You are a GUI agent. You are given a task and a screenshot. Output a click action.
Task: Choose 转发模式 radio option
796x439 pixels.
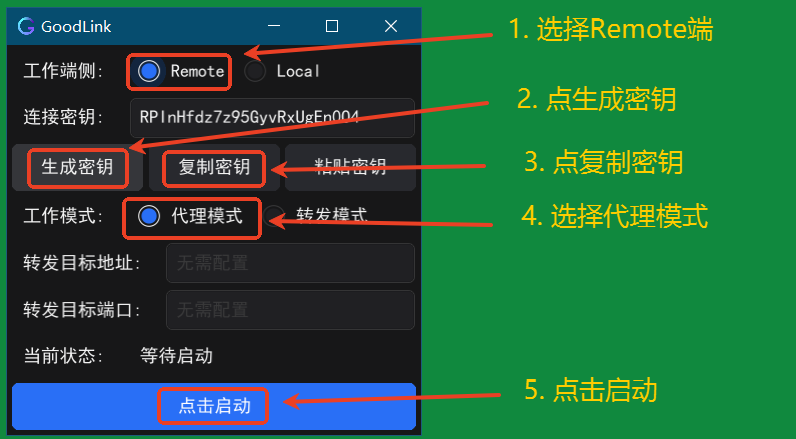pos(274,217)
